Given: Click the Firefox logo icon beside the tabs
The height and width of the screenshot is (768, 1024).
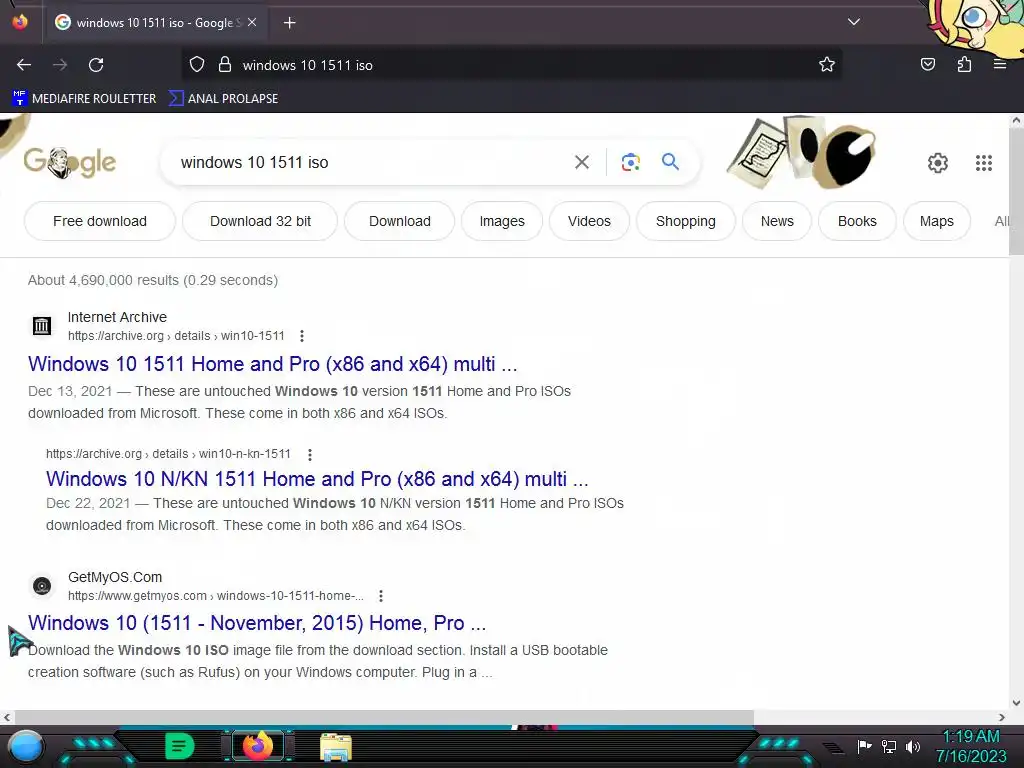Looking at the screenshot, I should (20, 22).
